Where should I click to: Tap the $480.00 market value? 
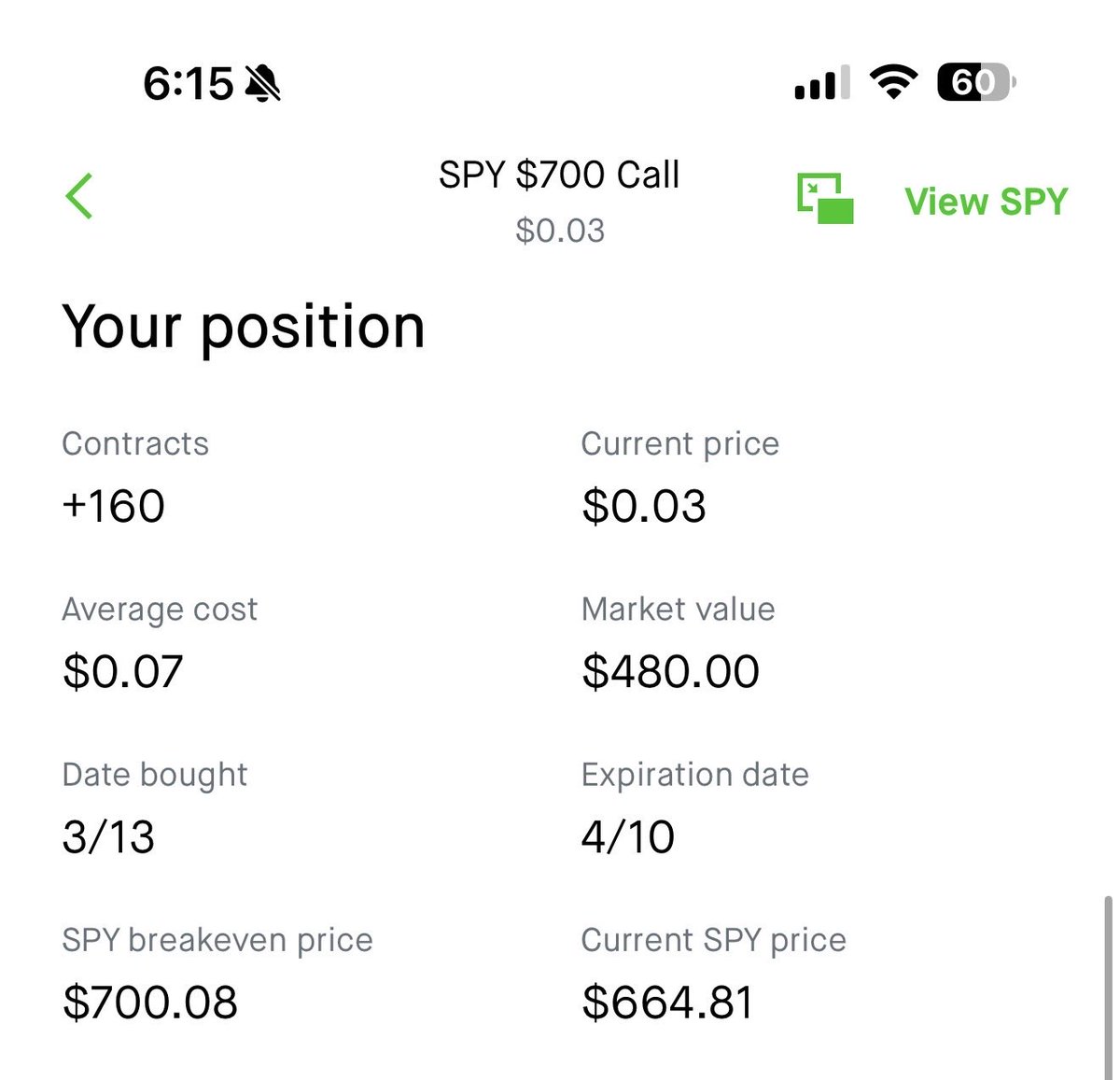point(670,671)
